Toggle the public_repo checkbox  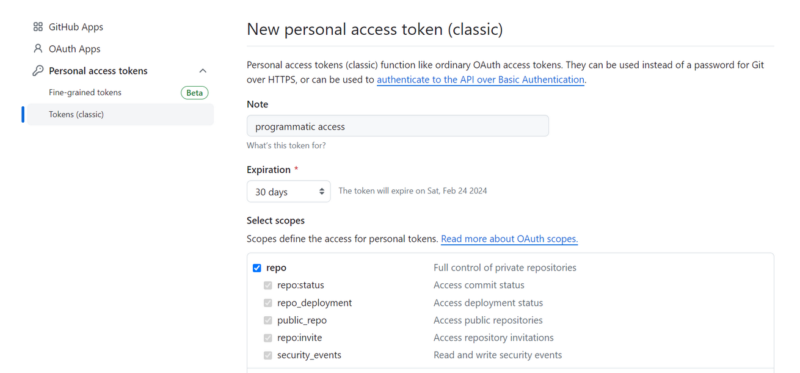(x=268, y=320)
